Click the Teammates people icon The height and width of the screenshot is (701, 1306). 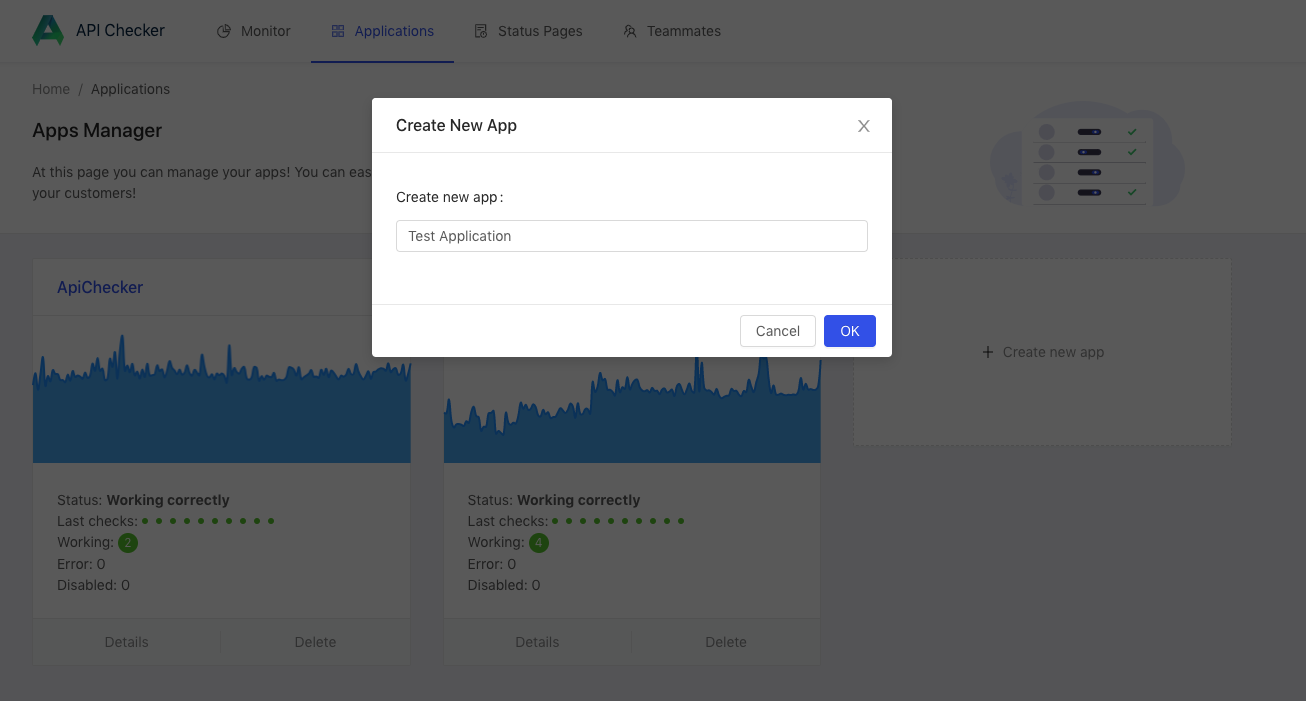point(630,31)
